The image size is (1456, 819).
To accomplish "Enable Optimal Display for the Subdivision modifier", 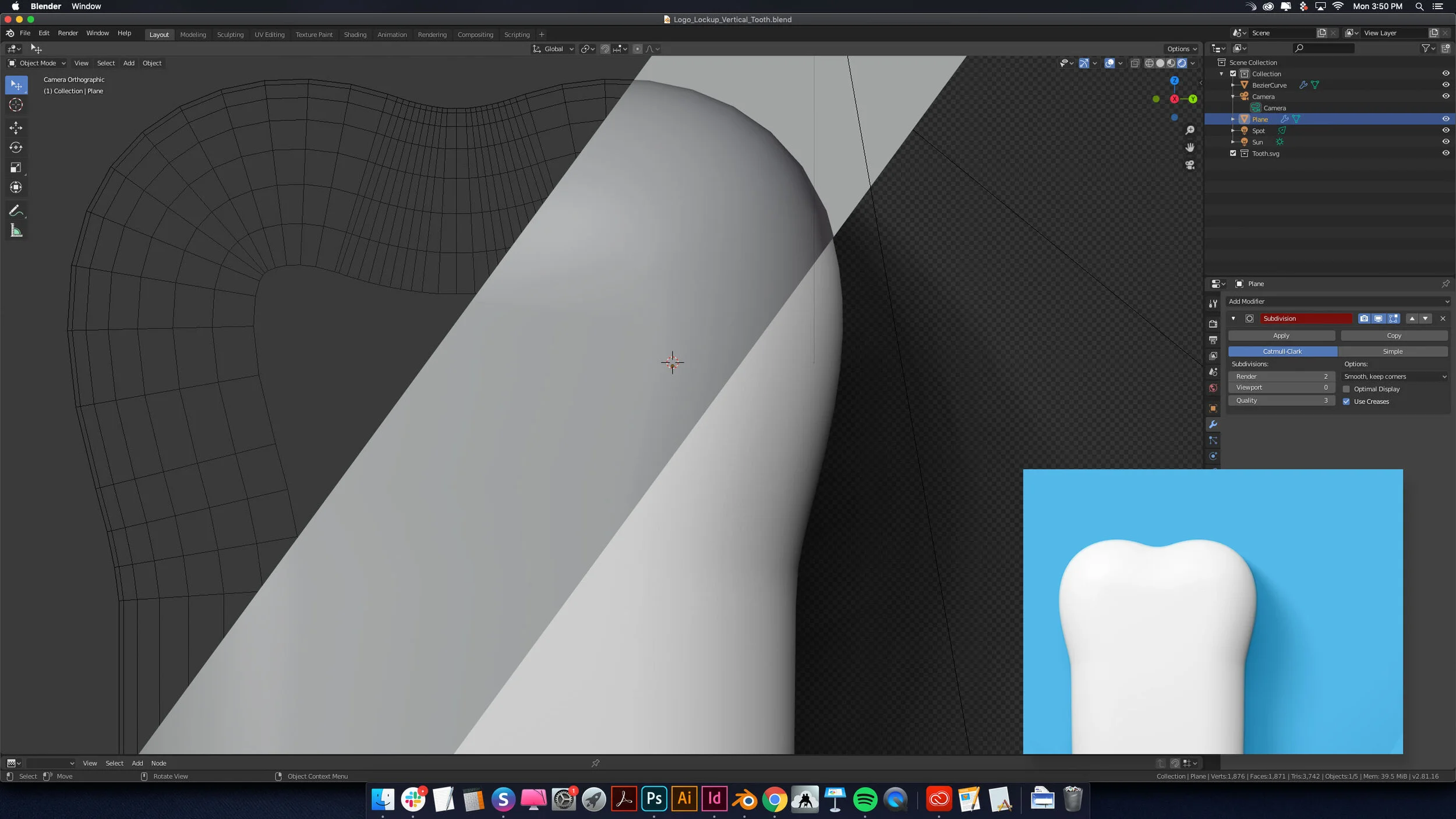I will click(1346, 389).
